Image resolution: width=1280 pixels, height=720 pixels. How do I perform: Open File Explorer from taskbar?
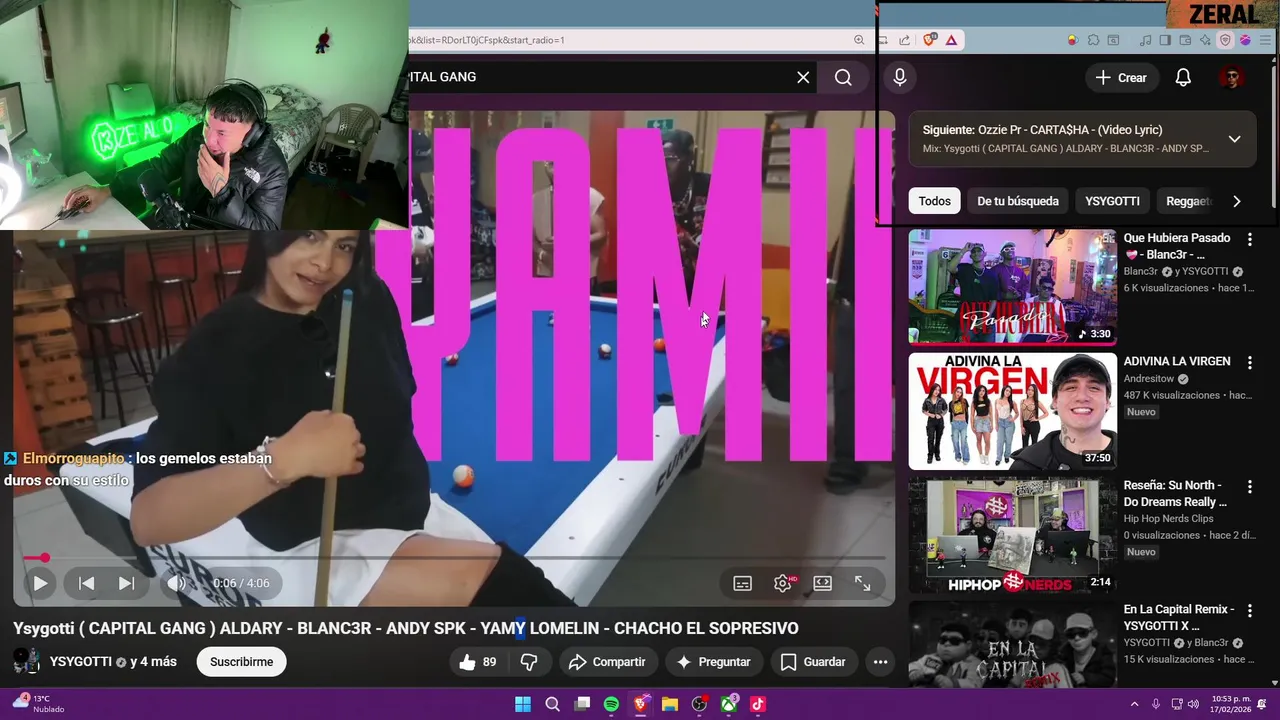670,704
